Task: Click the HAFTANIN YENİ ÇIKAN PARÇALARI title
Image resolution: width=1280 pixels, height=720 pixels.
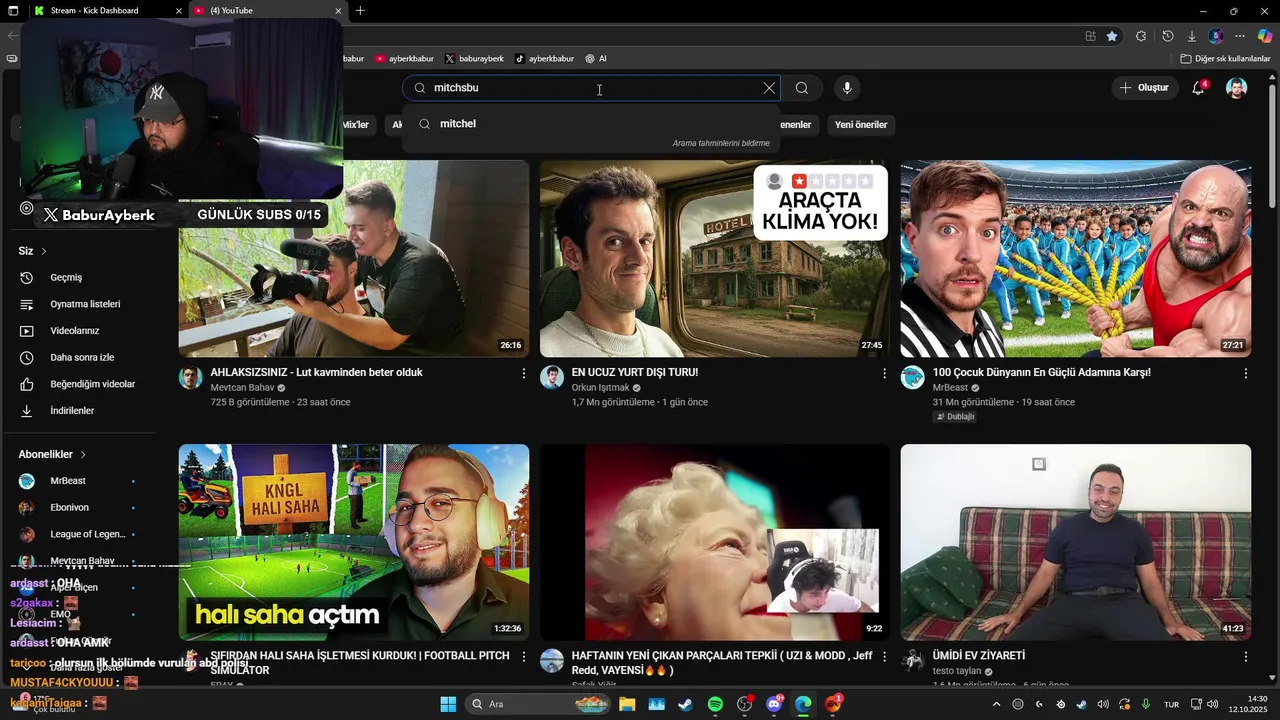Action: point(722,663)
